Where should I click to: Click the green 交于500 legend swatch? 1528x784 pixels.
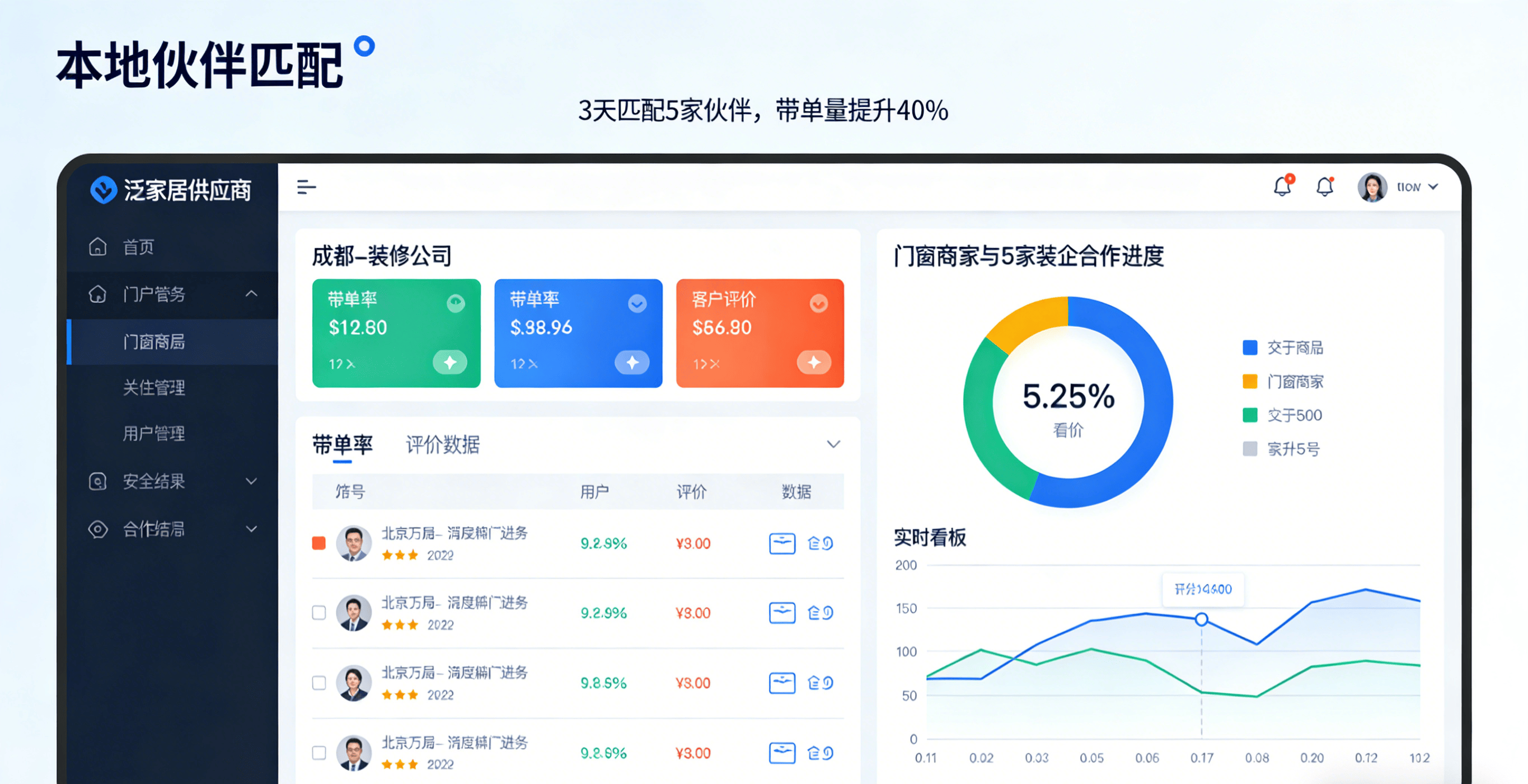[x=1250, y=415]
